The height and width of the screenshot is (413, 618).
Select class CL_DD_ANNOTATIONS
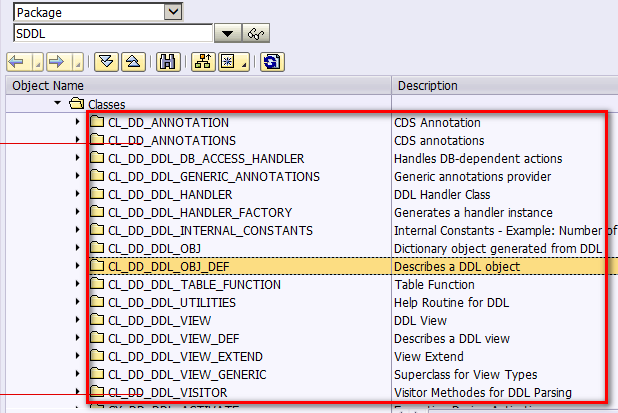pyautogui.click(x=172, y=141)
